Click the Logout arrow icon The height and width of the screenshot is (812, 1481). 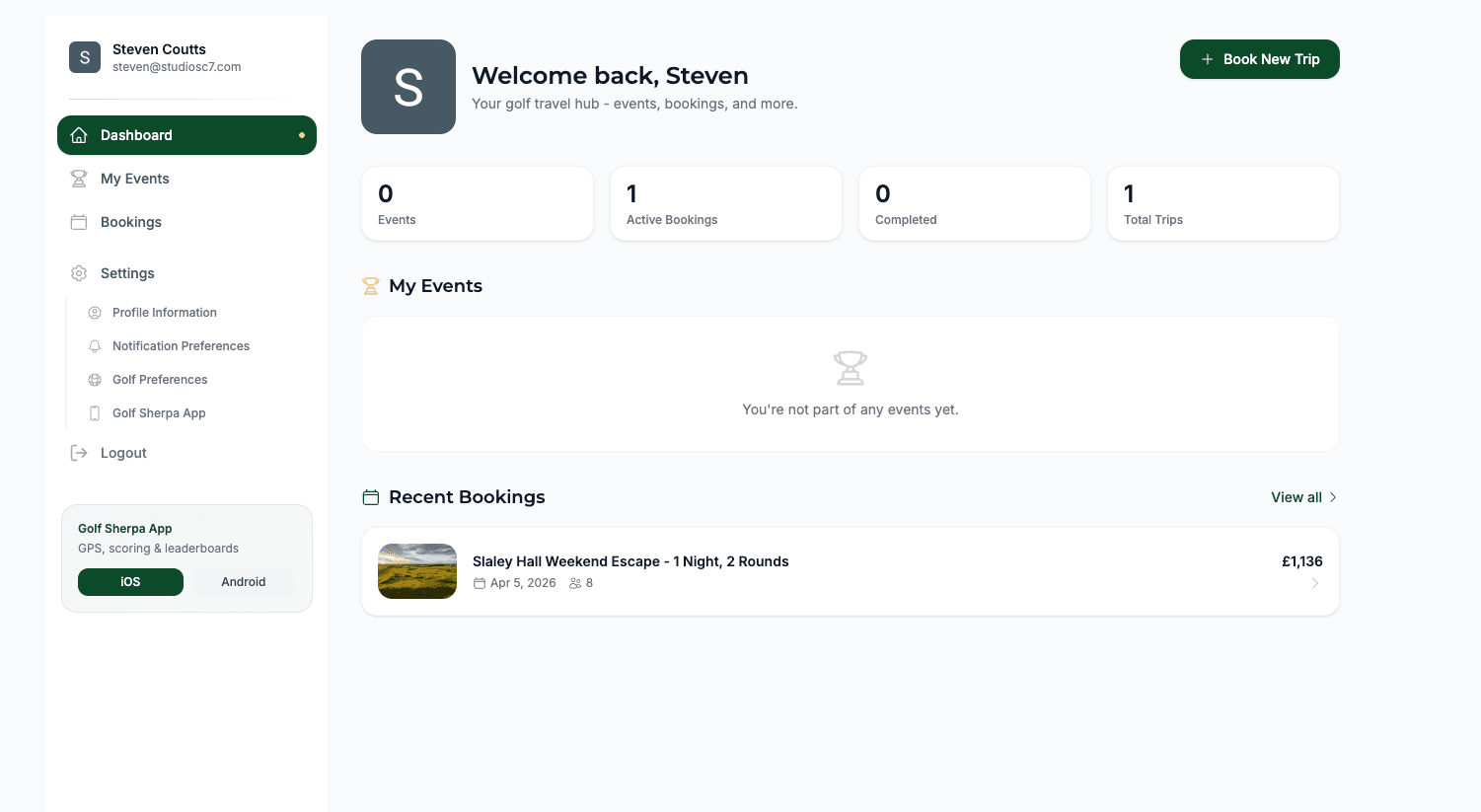point(79,453)
